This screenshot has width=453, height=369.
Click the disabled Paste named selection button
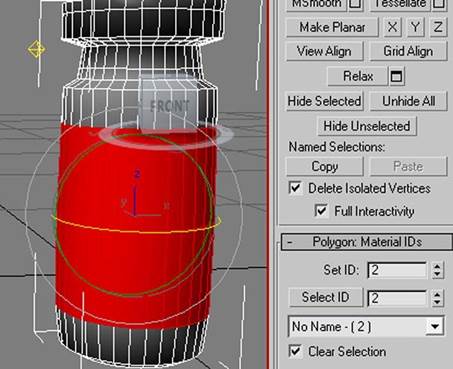408,166
